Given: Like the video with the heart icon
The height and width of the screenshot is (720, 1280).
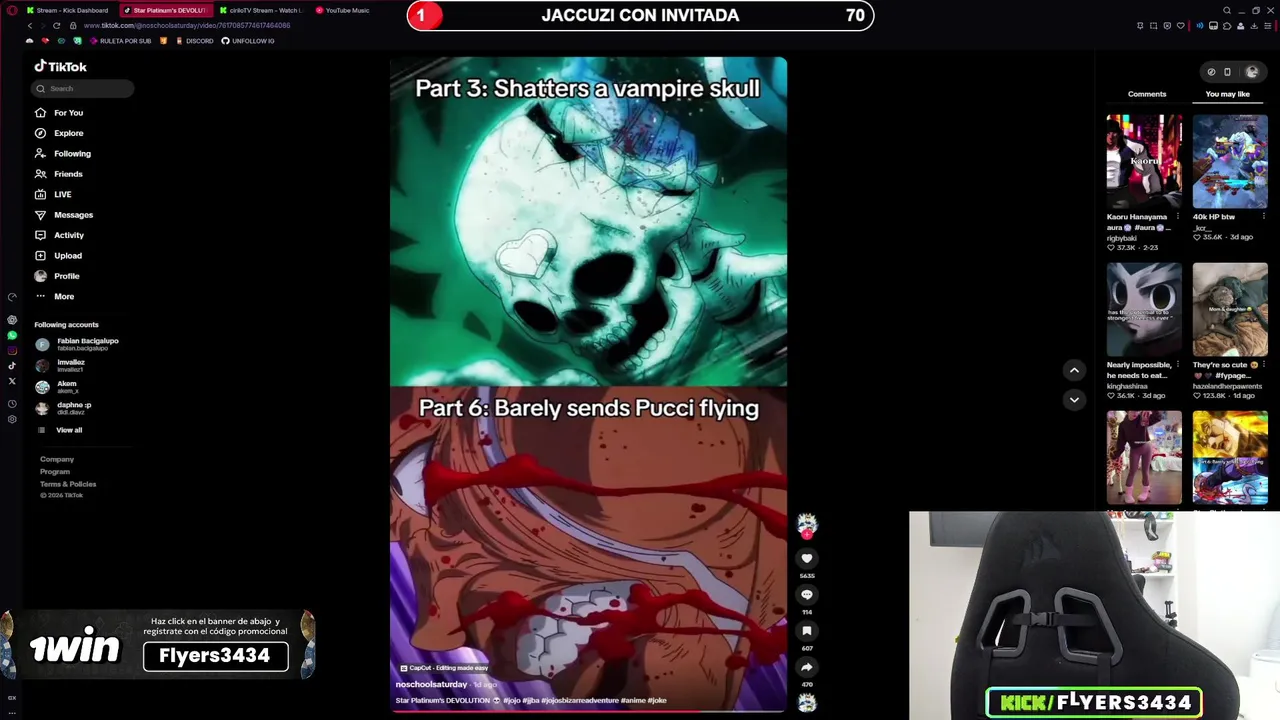Looking at the screenshot, I should click(807, 558).
